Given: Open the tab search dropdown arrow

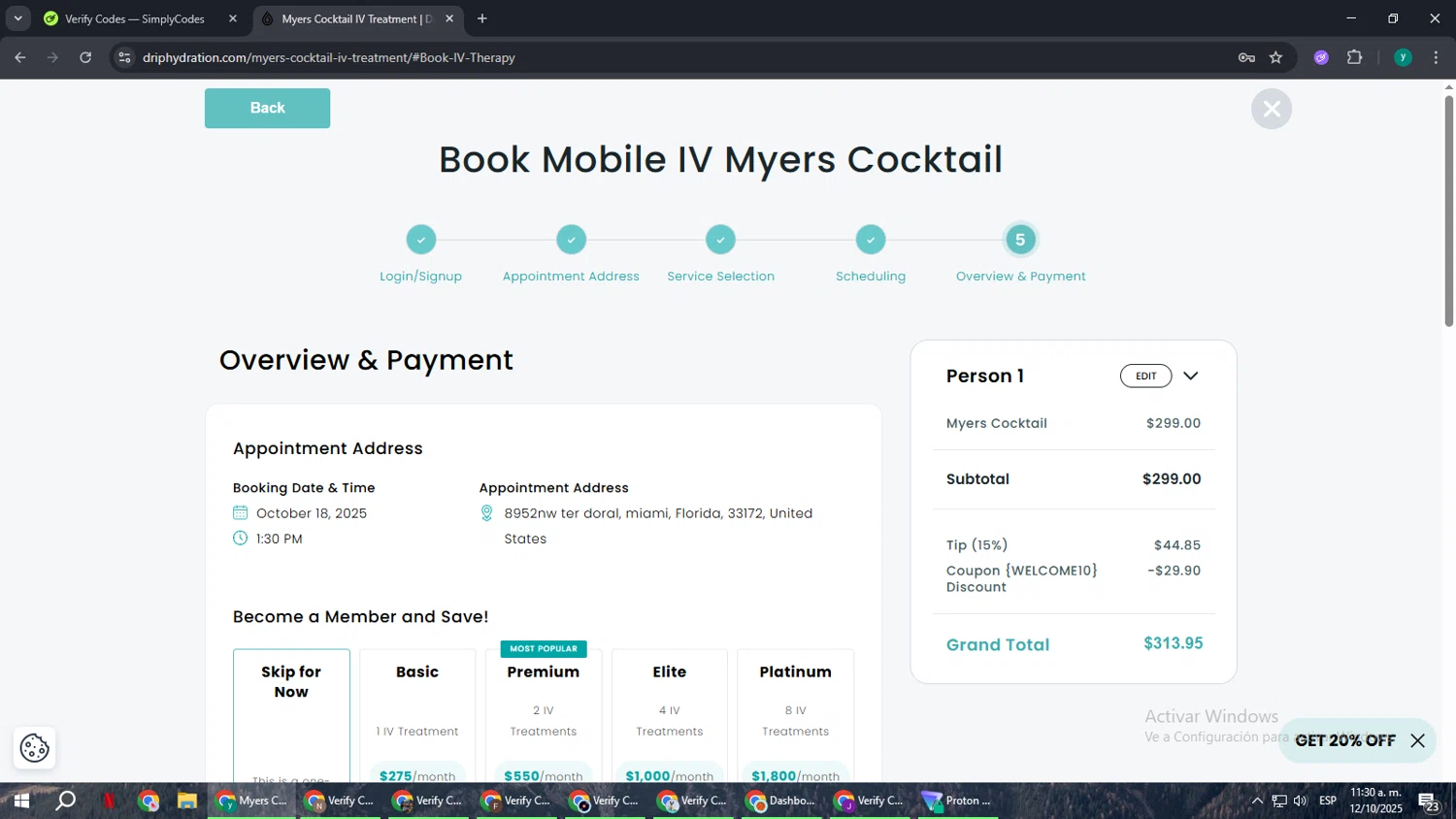Looking at the screenshot, I should [x=17, y=18].
